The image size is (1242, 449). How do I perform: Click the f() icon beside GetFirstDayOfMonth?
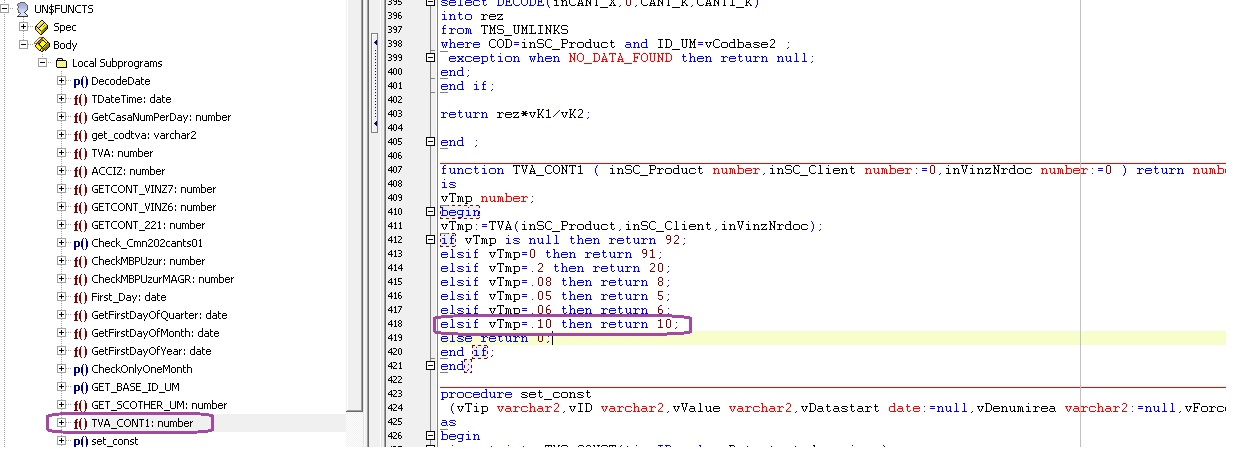81,333
